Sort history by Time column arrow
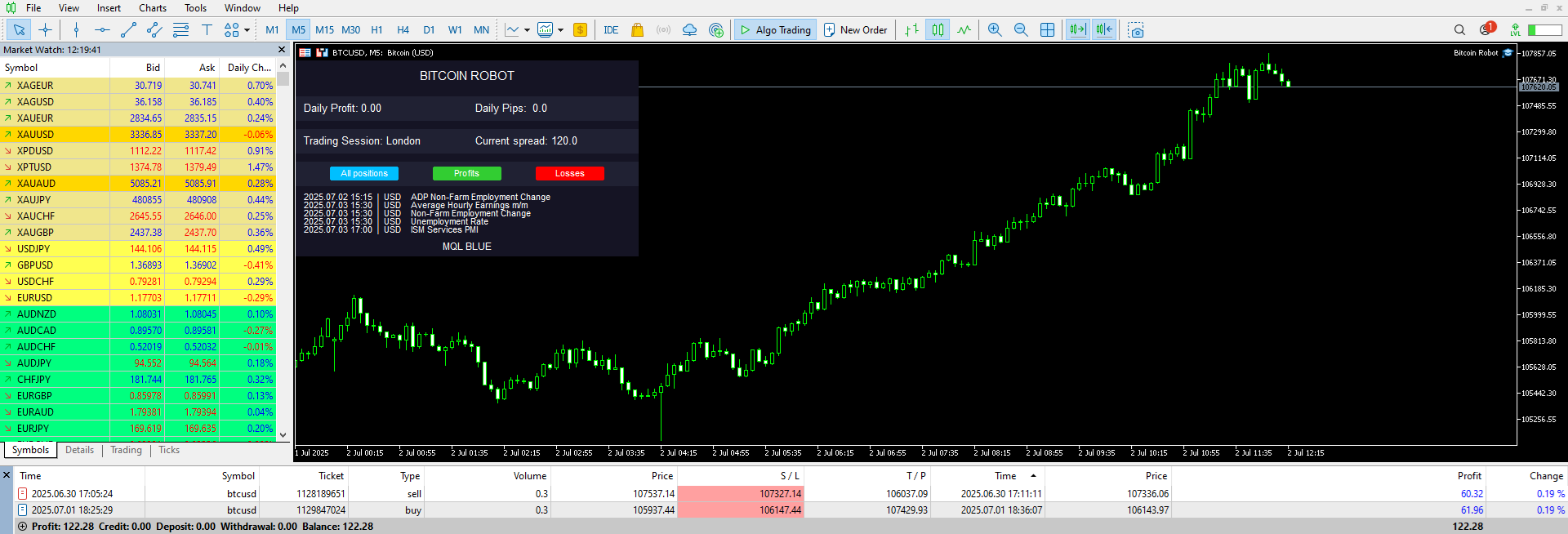The image size is (1568, 534). tap(1033, 475)
